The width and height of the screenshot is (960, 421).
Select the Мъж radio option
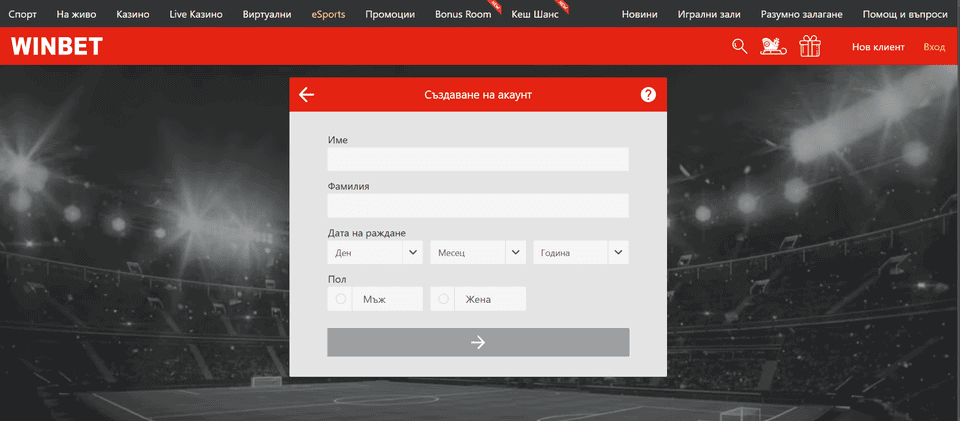click(375, 299)
